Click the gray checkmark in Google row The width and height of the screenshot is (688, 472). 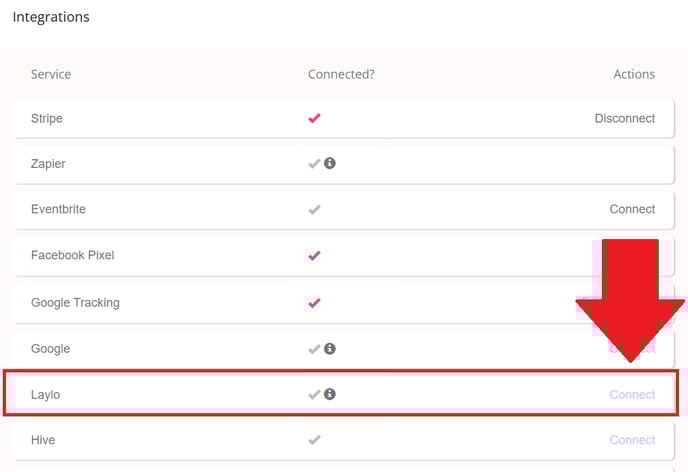click(x=314, y=349)
